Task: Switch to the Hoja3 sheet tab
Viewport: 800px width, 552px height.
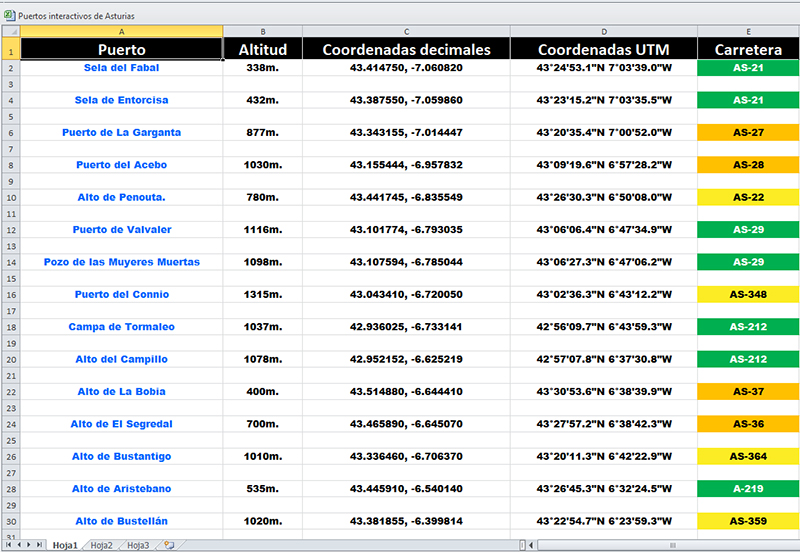Action: [138, 545]
